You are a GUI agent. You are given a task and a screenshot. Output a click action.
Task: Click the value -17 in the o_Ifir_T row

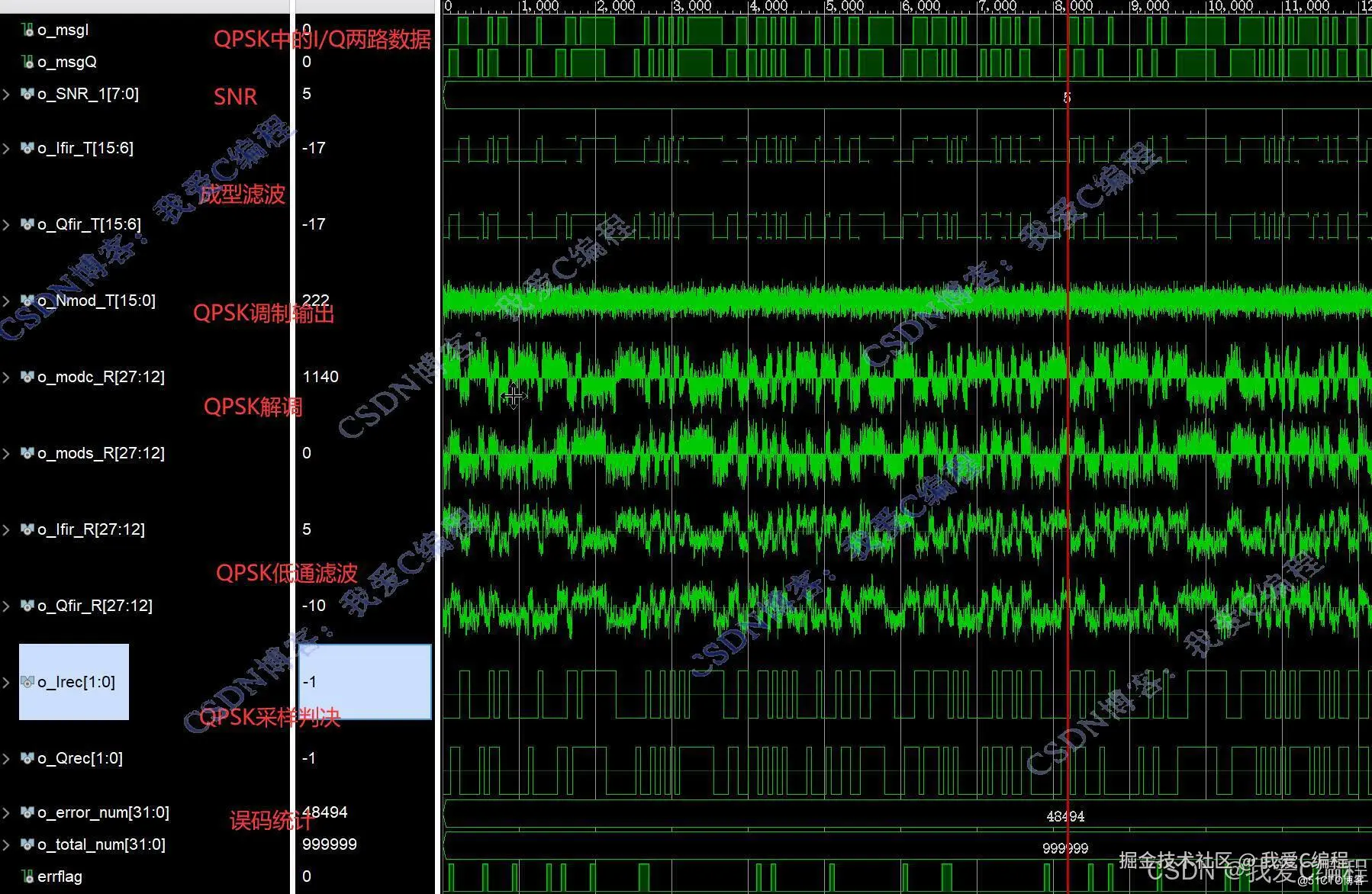(314, 148)
